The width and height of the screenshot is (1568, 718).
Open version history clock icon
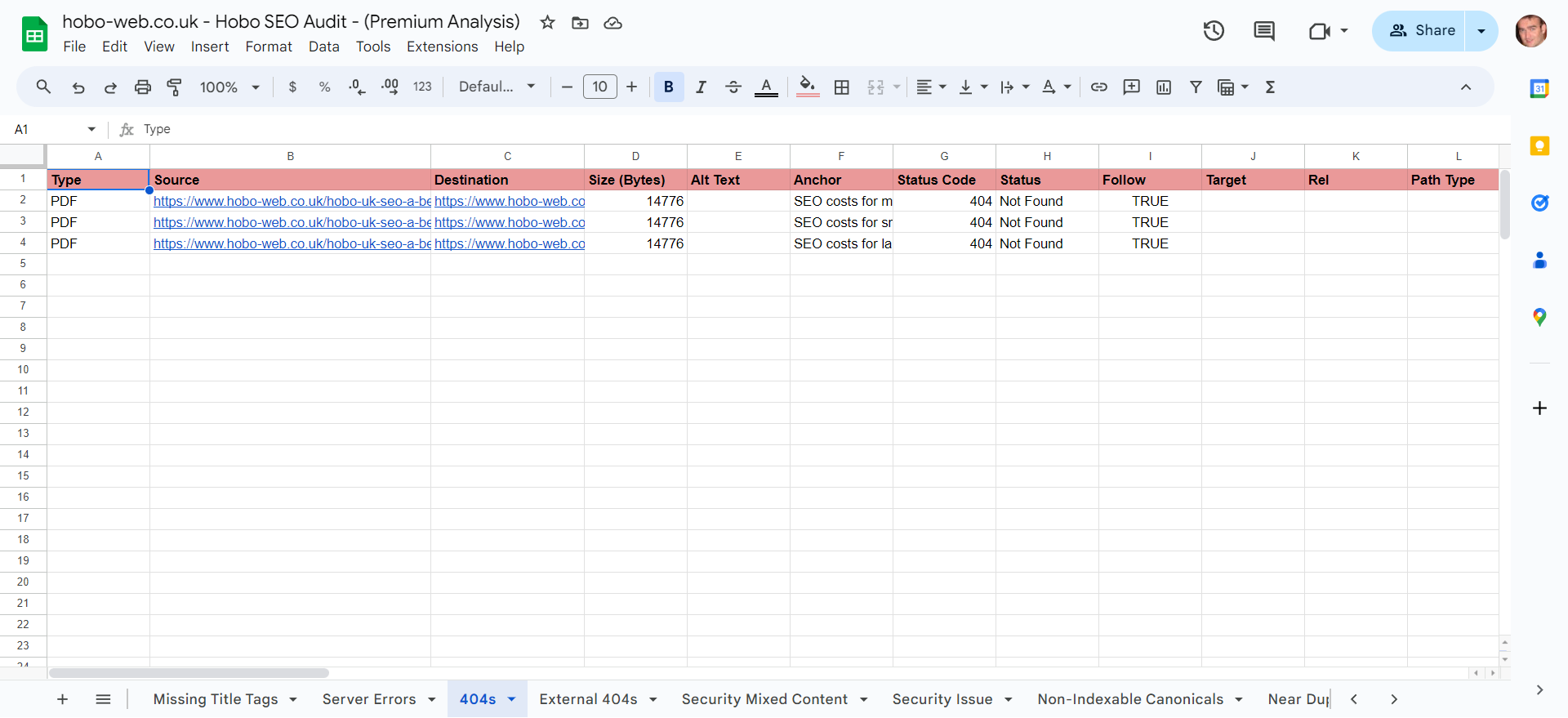point(1214,31)
